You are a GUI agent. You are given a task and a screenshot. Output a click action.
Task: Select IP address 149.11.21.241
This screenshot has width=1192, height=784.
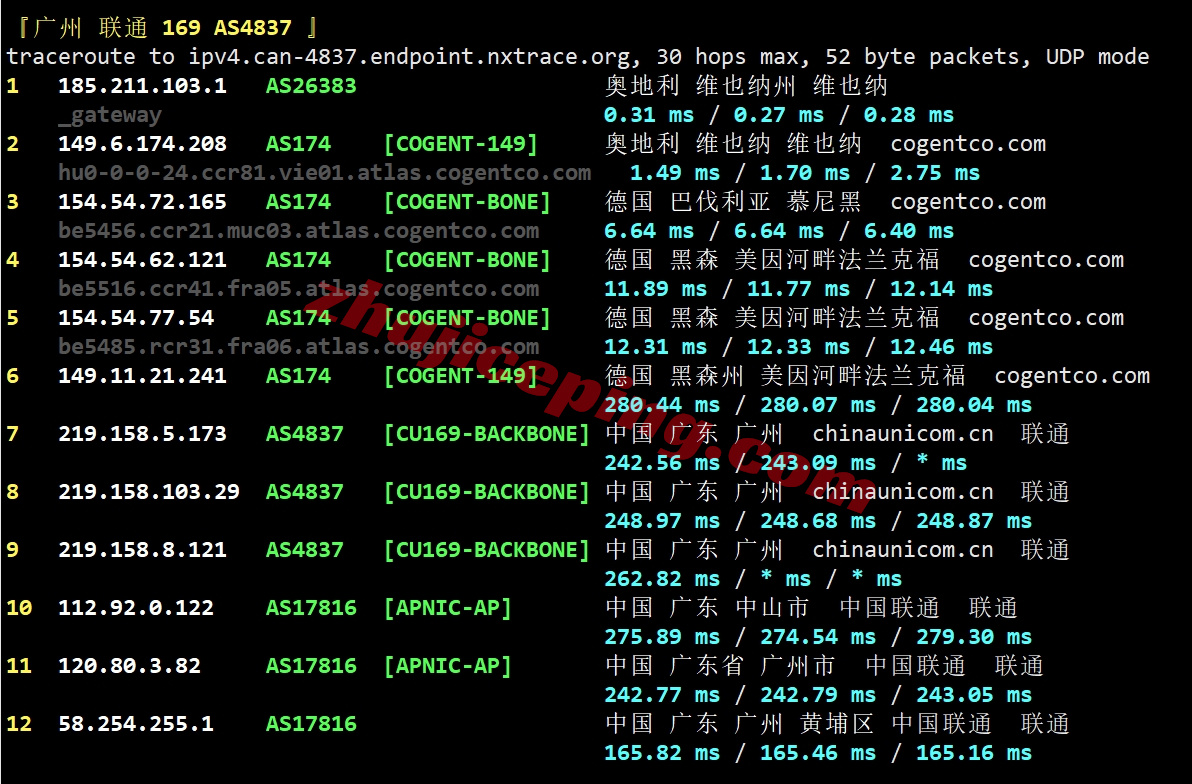[x=142, y=376]
